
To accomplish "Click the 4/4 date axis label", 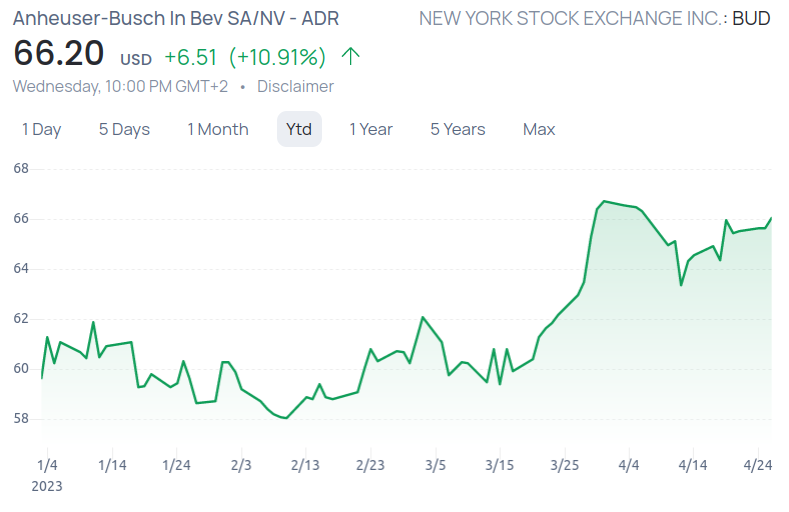I will [x=629, y=465].
